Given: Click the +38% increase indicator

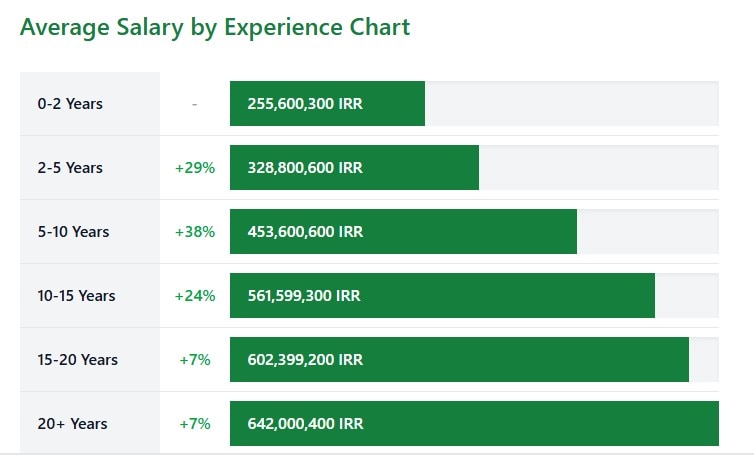Looking at the screenshot, I should click(x=195, y=232).
